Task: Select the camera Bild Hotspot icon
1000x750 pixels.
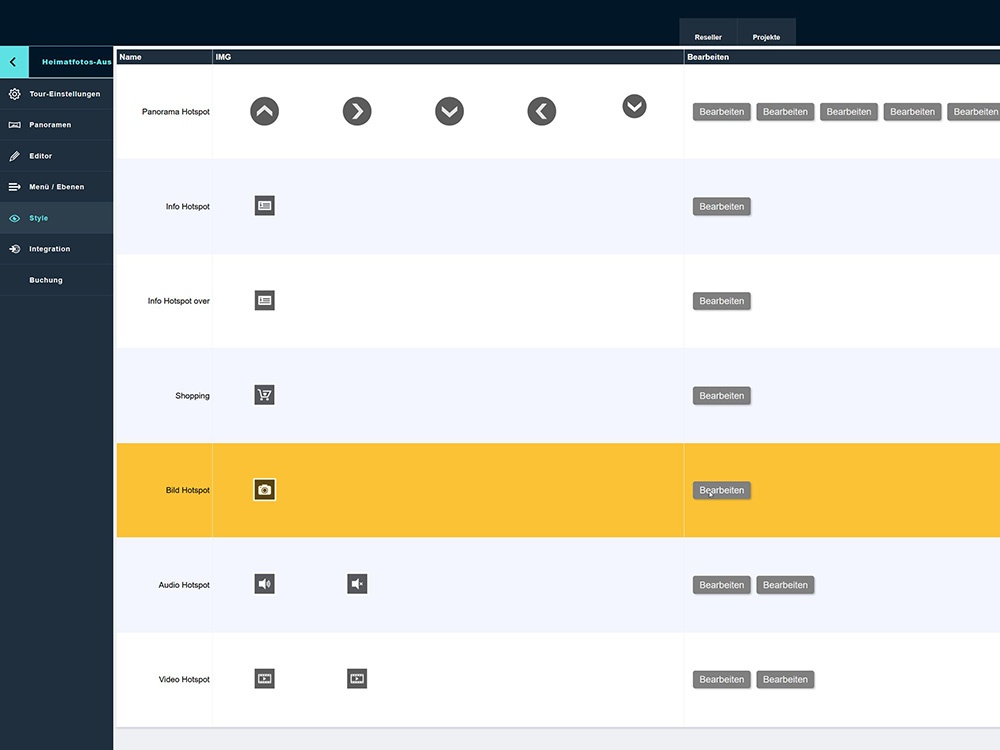Action: pos(264,490)
